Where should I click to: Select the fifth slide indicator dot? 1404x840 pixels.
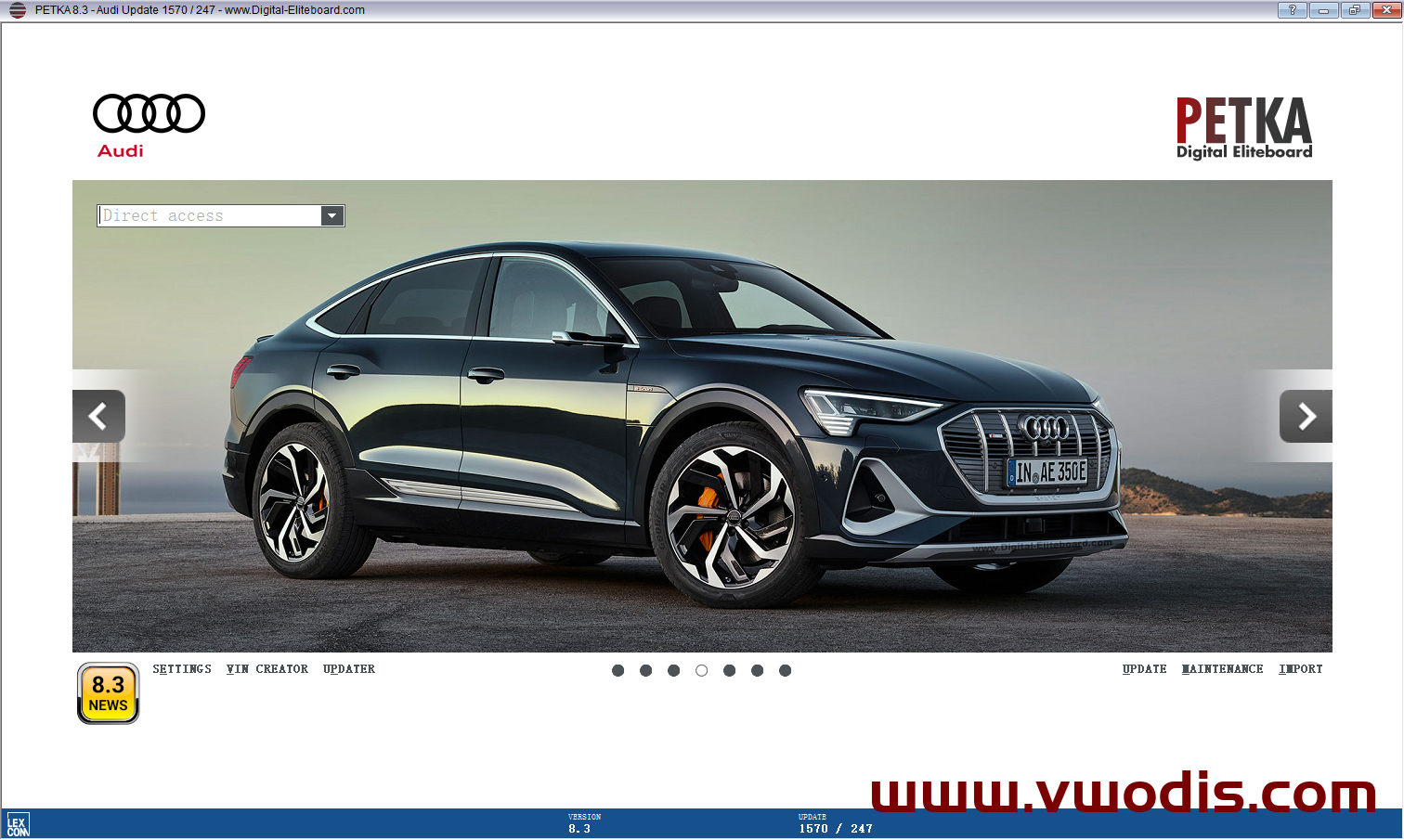click(x=730, y=671)
